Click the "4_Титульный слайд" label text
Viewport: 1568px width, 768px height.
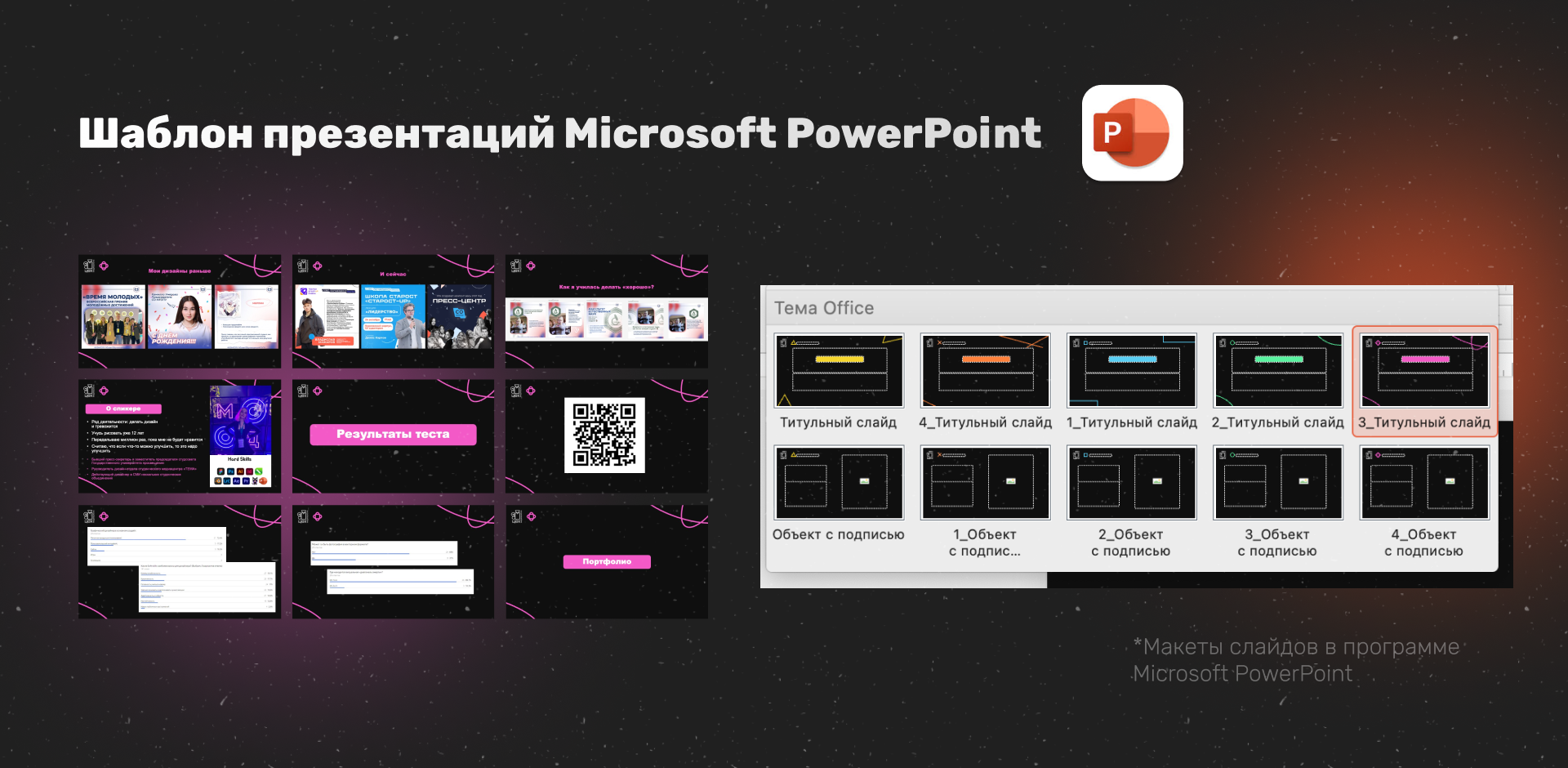(985, 422)
